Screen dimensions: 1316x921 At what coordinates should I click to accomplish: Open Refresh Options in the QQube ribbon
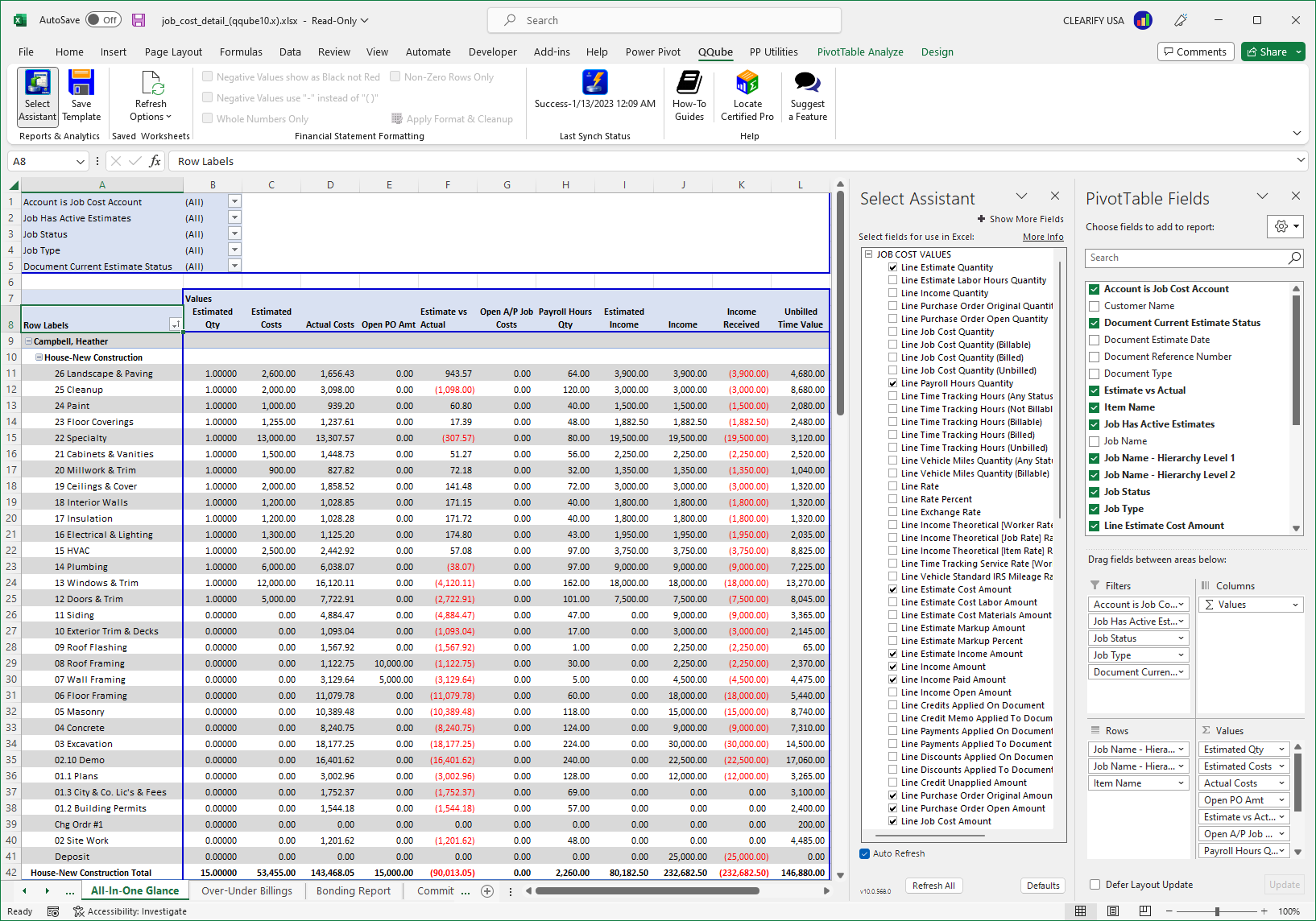coord(150,95)
